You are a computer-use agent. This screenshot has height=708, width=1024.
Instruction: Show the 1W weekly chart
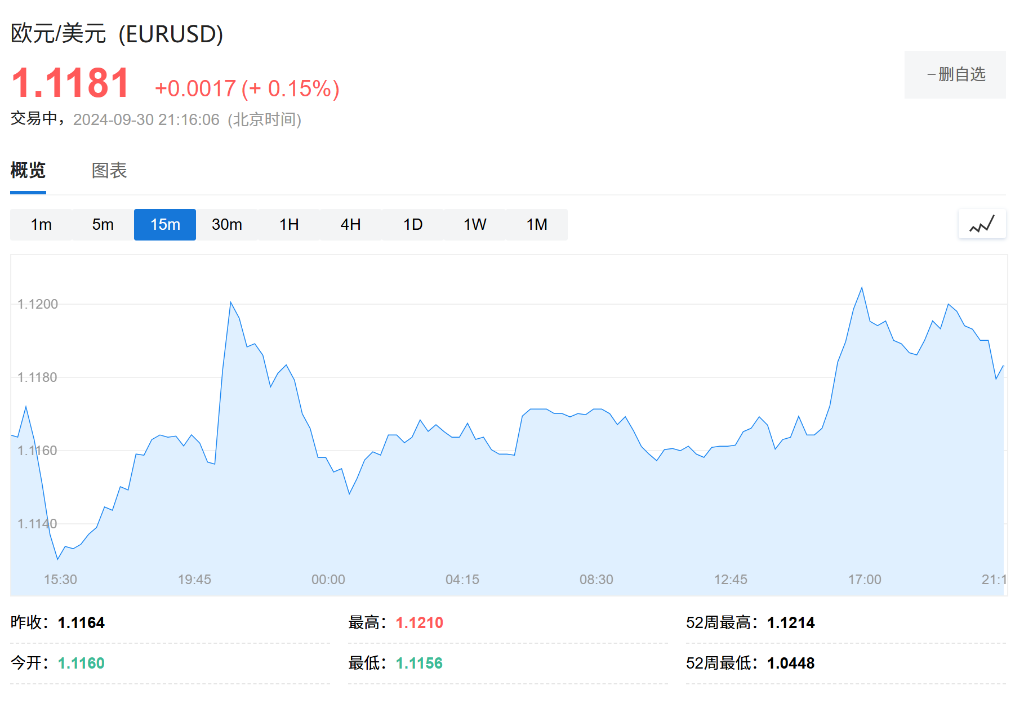click(475, 224)
